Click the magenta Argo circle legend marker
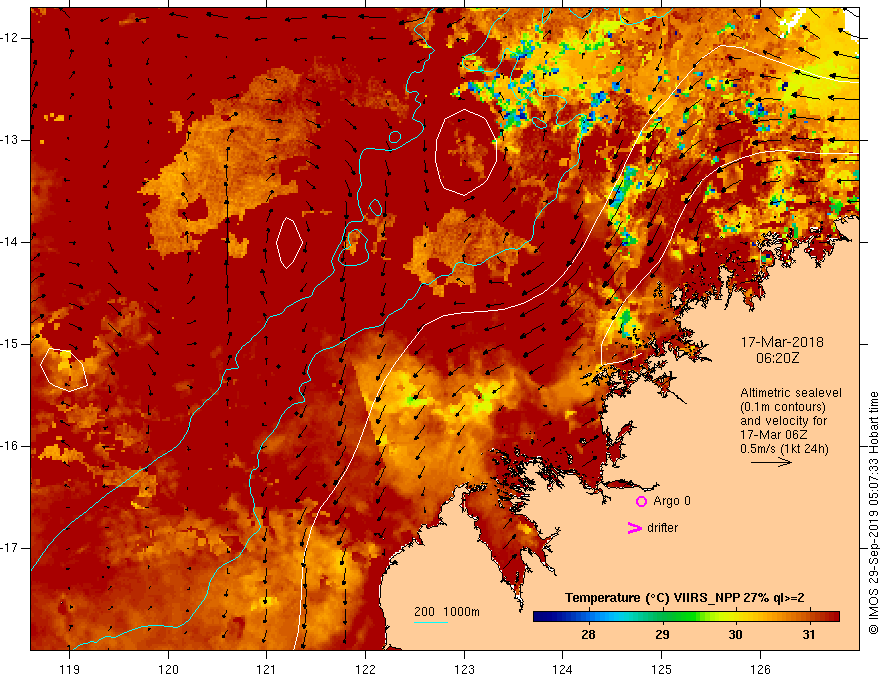This screenshot has width=880, height=680. pos(641,501)
